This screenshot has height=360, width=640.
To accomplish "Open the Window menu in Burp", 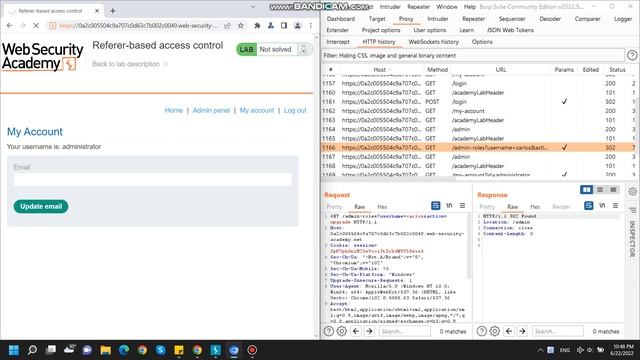I will pyautogui.click(x=447, y=7).
